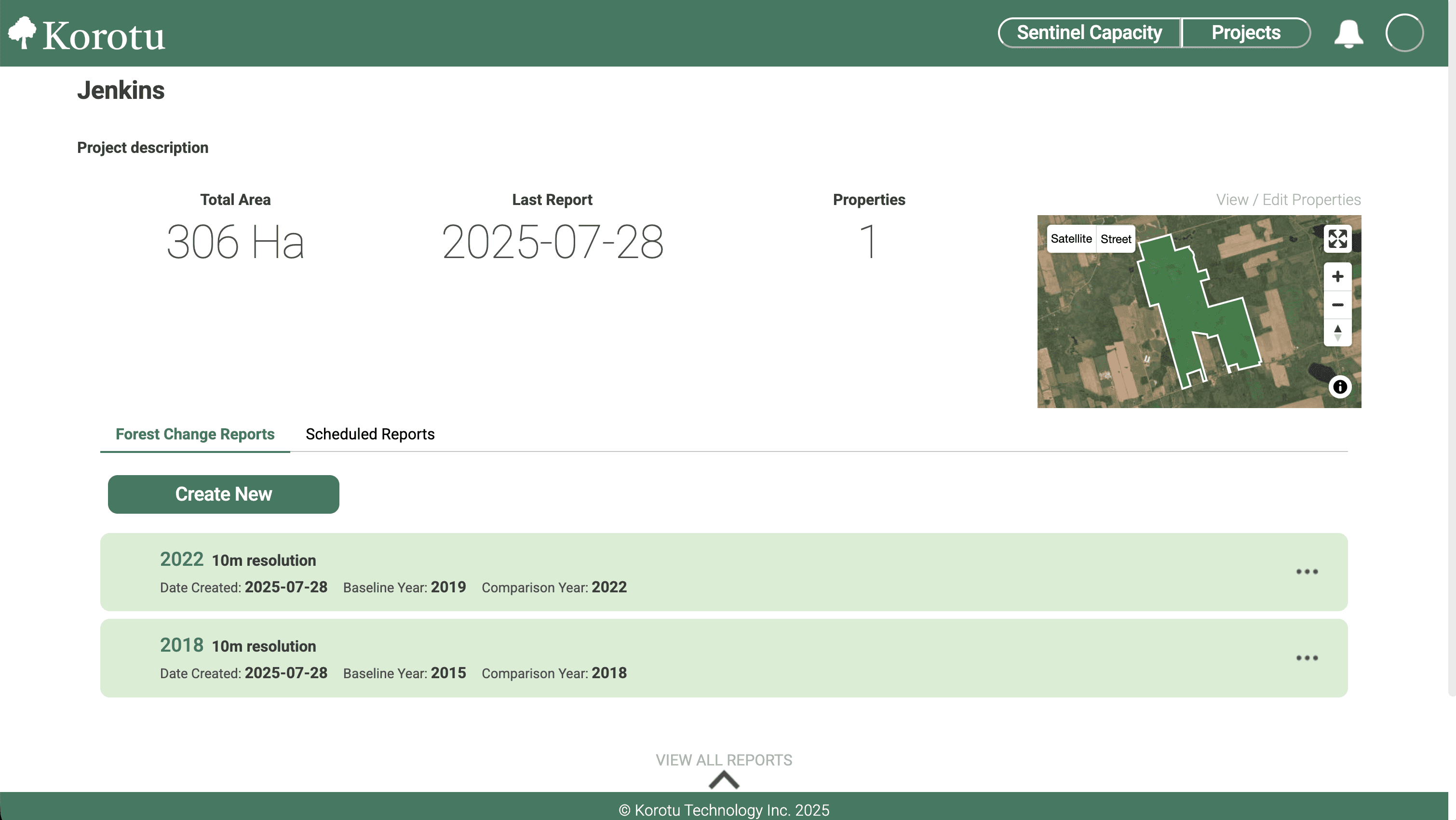Screen dimensions: 1456x820
Task: Open the 2018 10m resolution report
Action: pyautogui.click(x=724, y=658)
